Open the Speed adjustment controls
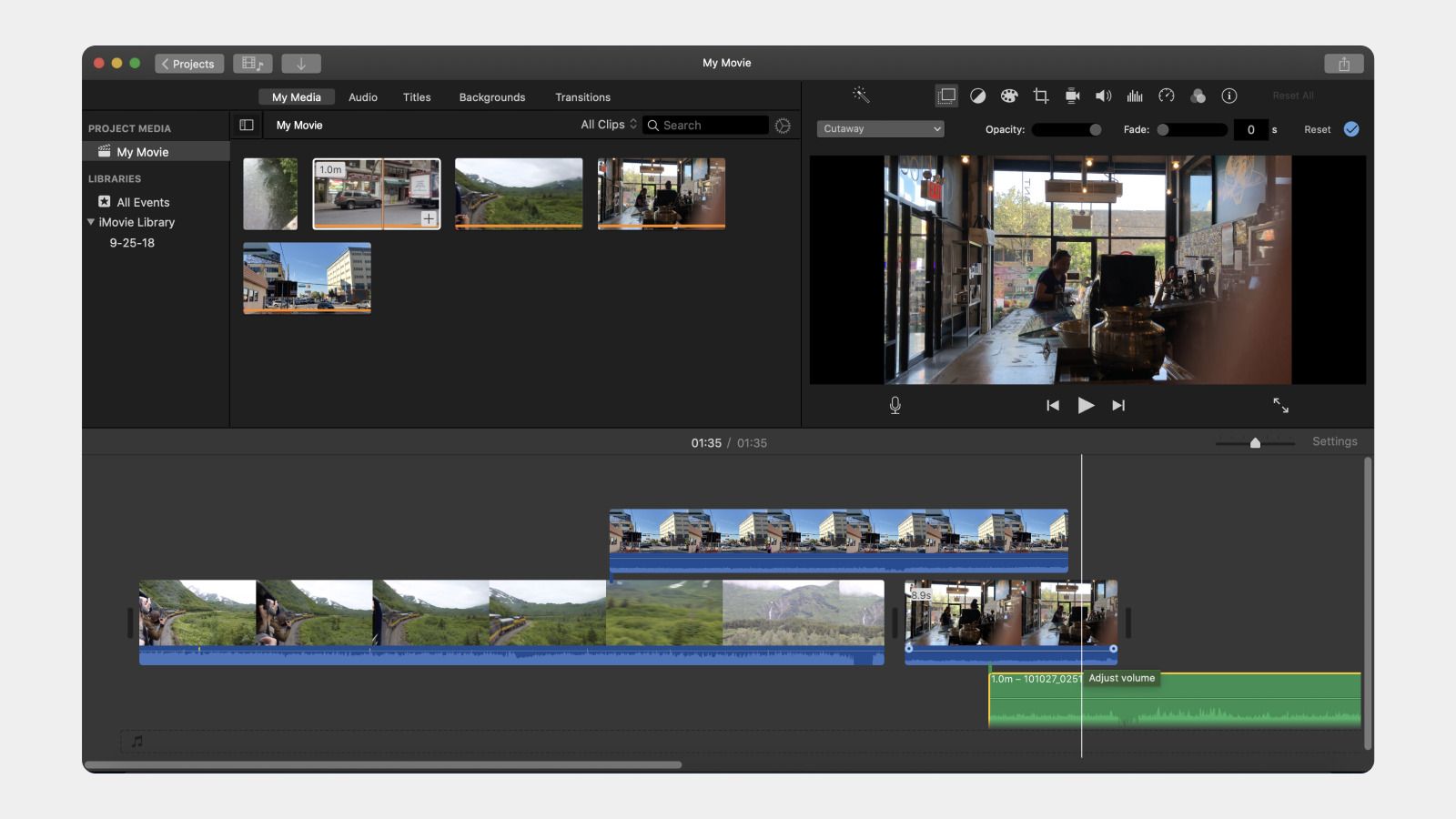1456x819 pixels. (x=1167, y=95)
